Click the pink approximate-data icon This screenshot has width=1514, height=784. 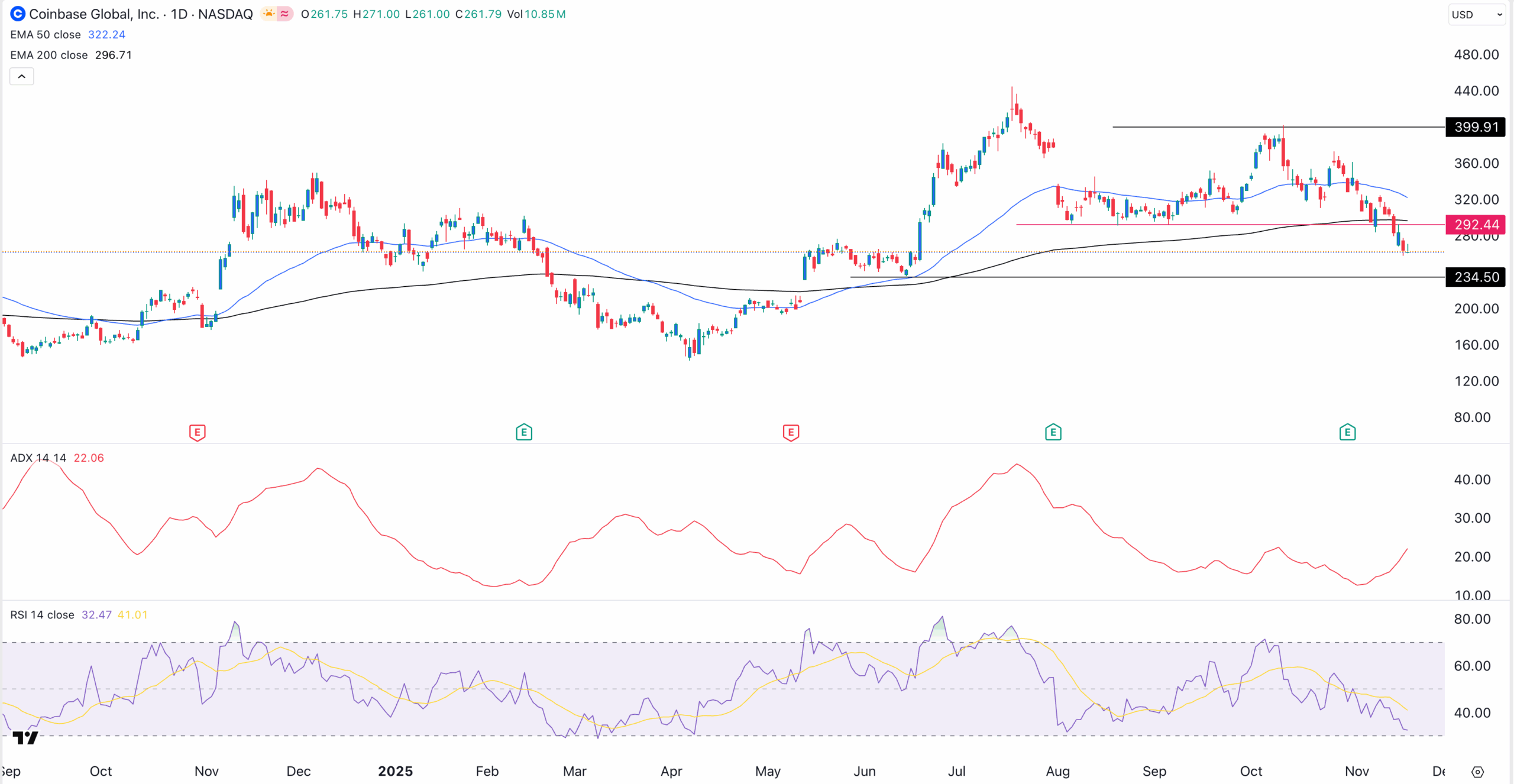pos(285,14)
